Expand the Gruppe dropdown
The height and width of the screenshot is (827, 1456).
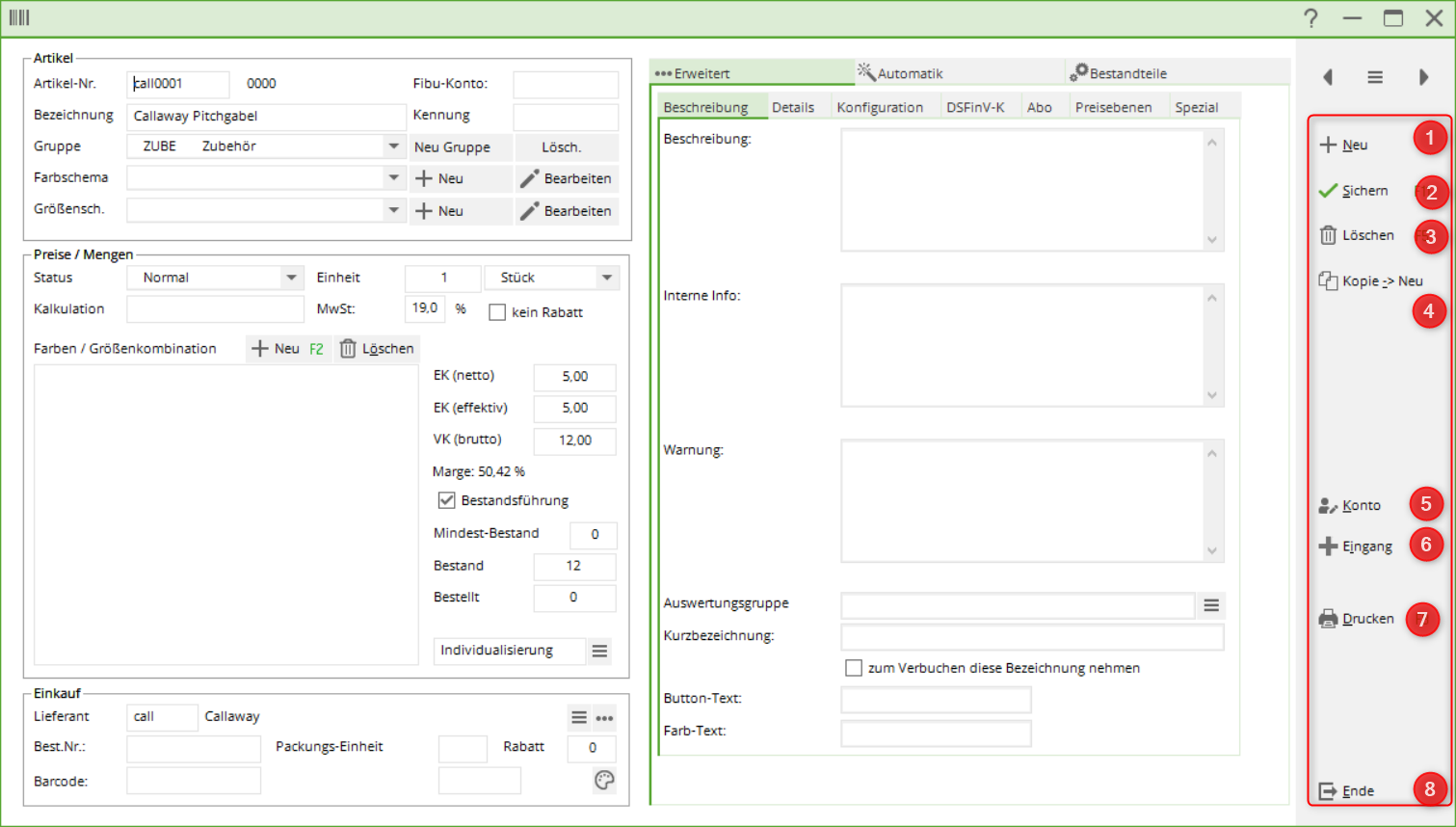(393, 147)
